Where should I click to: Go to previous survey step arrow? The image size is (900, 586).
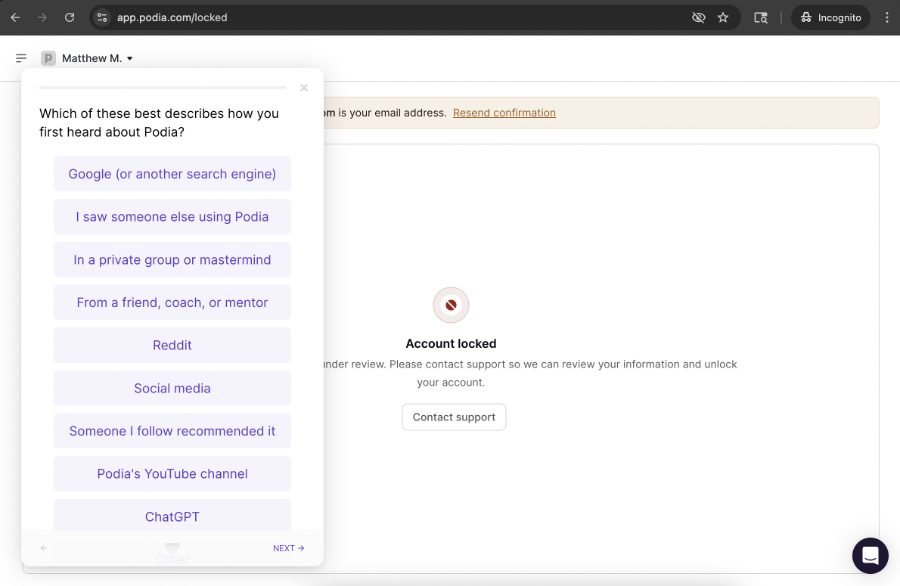44,548
